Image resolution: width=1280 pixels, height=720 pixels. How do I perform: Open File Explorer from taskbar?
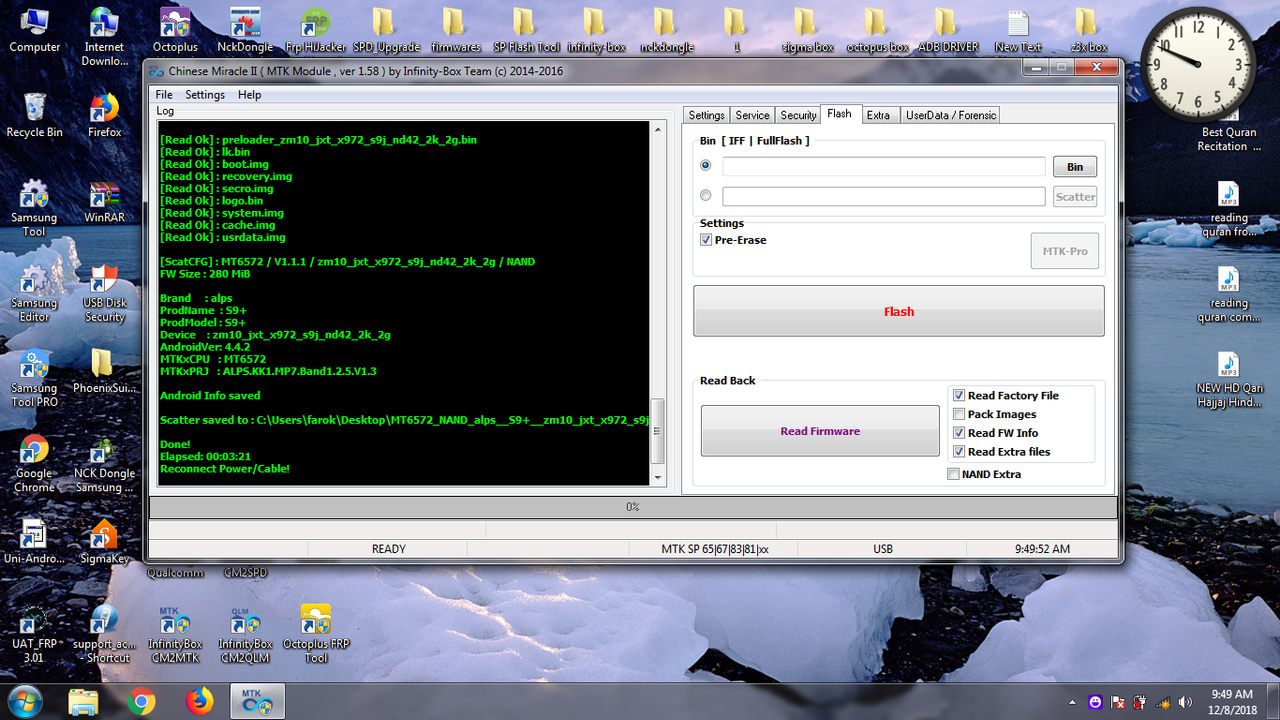coord(84,701)
